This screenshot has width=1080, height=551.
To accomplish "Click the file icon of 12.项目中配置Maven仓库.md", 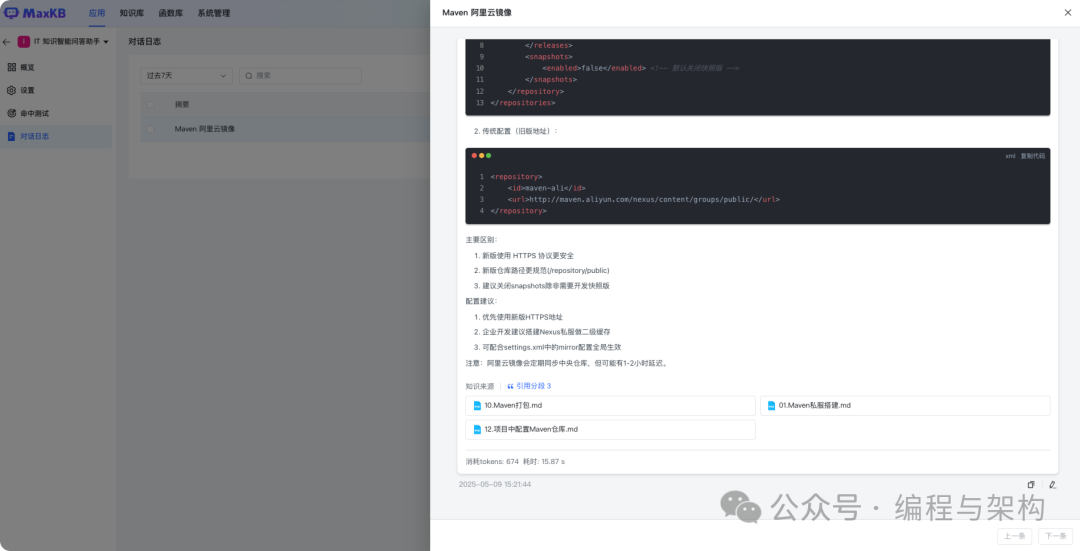I will point(477,429).
